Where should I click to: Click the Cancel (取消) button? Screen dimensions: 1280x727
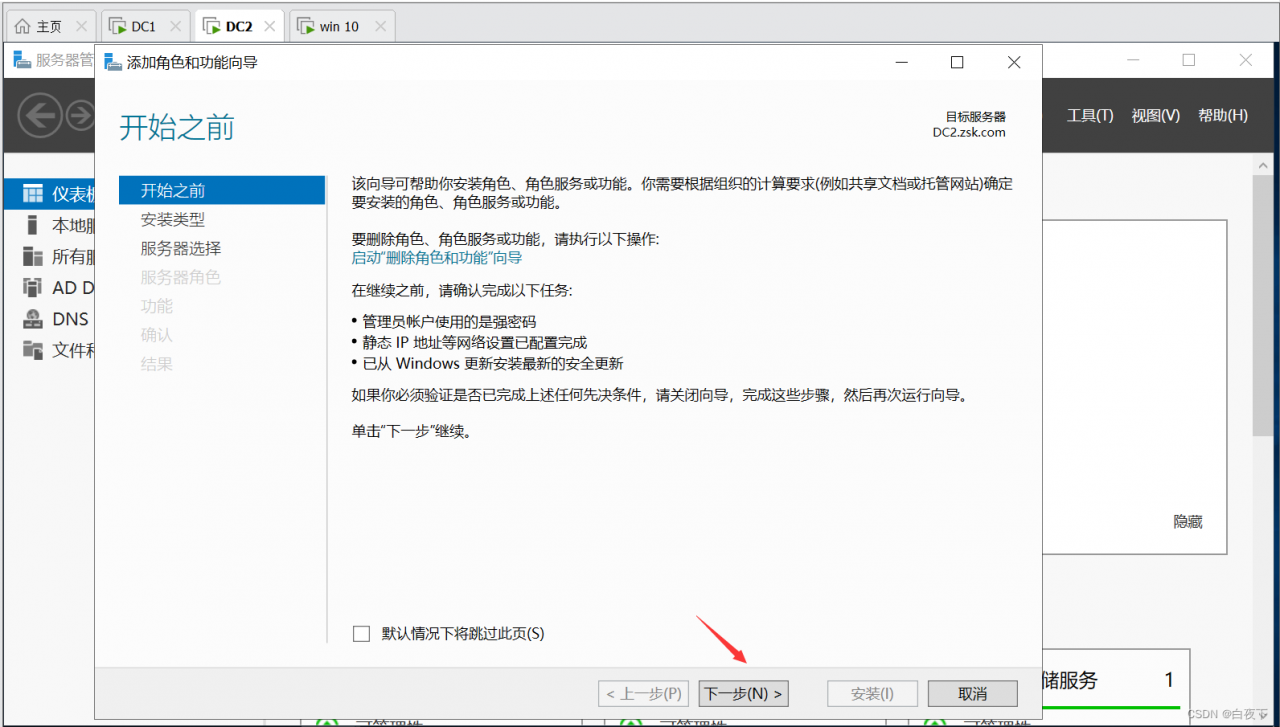973,694
